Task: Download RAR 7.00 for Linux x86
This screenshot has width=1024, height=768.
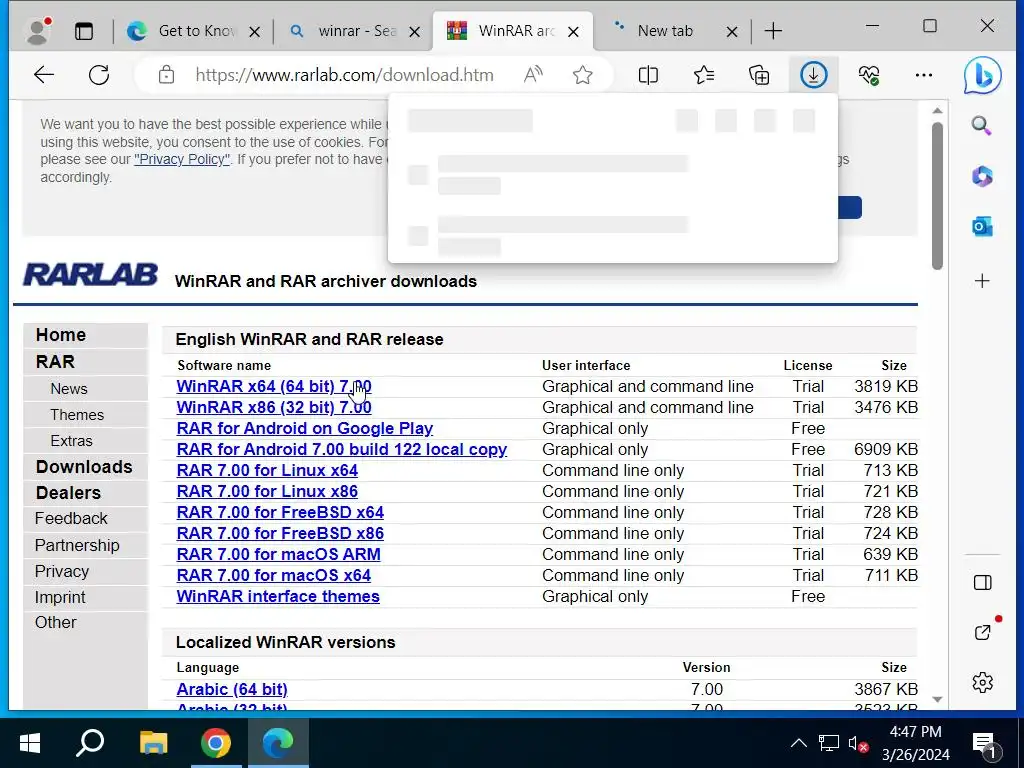Action: coord(267,491)
